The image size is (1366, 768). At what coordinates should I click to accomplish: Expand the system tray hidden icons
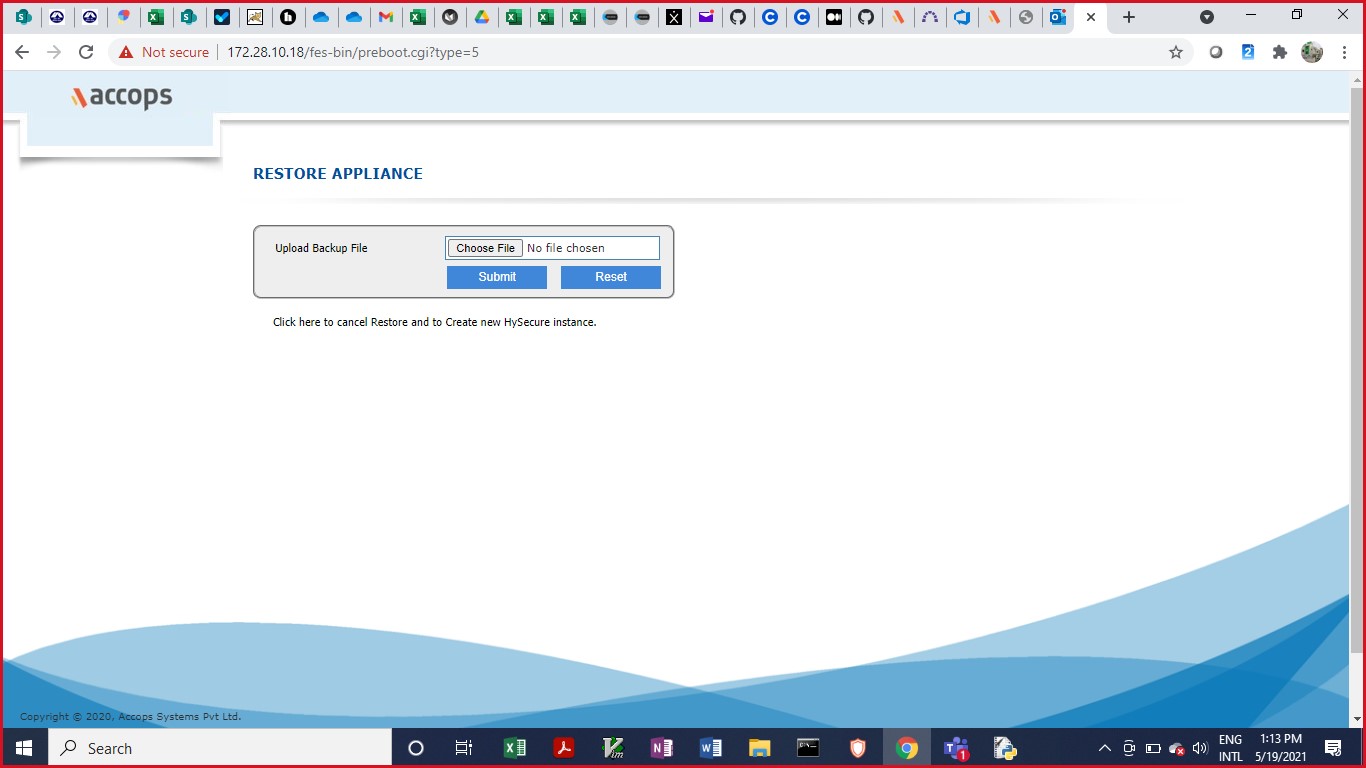1105,748
